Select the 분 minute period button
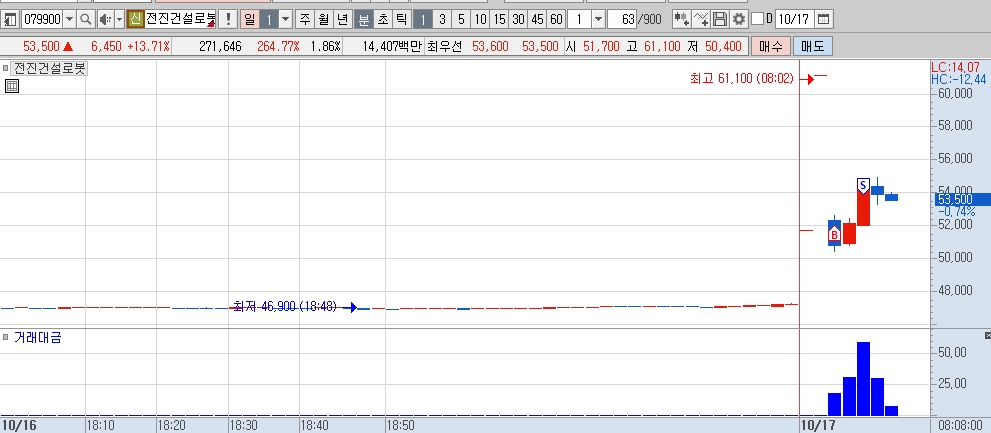 [x=363, y=19]
